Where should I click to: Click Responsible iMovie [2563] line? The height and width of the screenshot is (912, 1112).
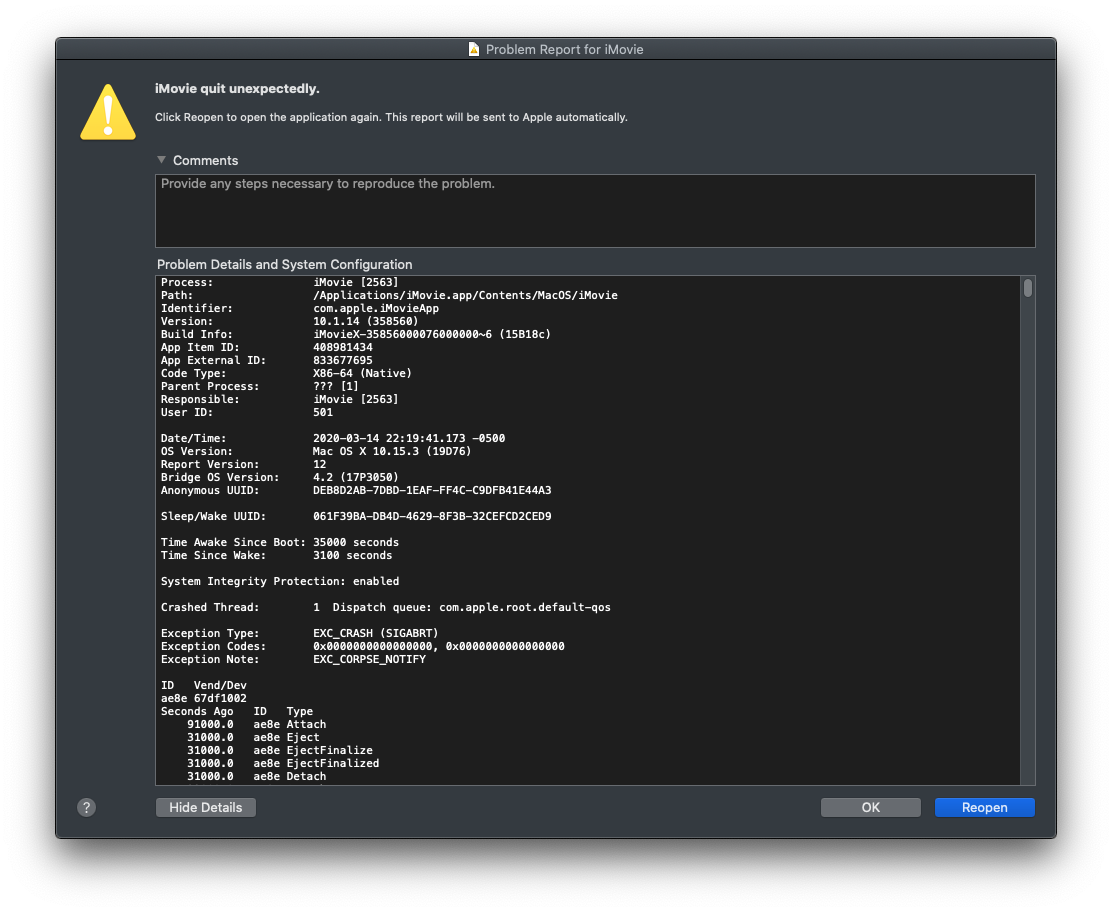279,399
